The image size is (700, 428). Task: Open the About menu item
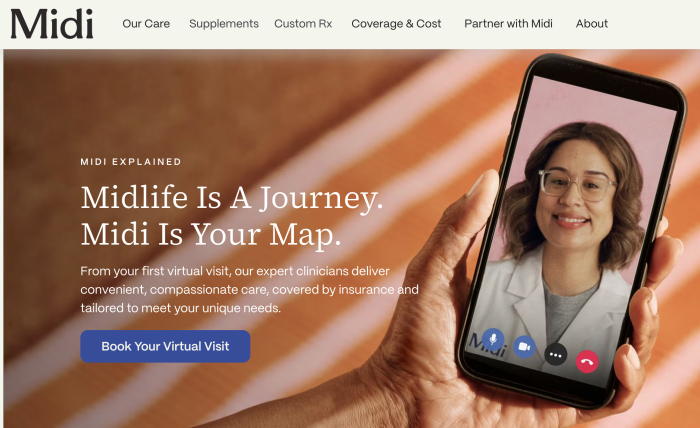pos(592,24)
